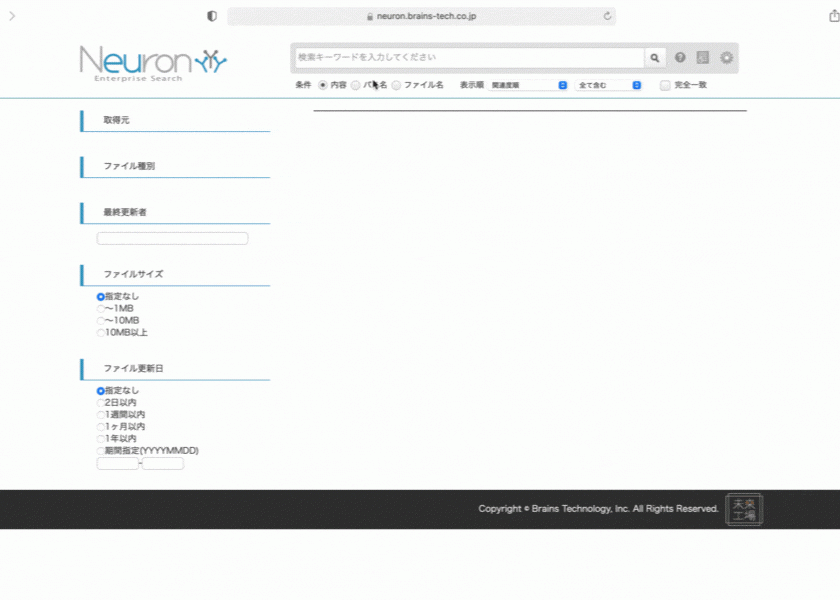This screenshot has width=840, height=600.
Task: Click the start date period field
Action: tap(117, 464)
